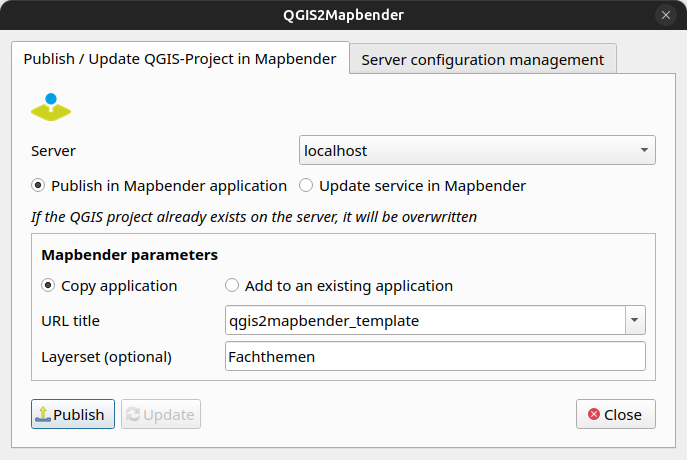The image size is (687, 460).
Task: Click the Mapbender parameters group heading
Action: (130, 255)
